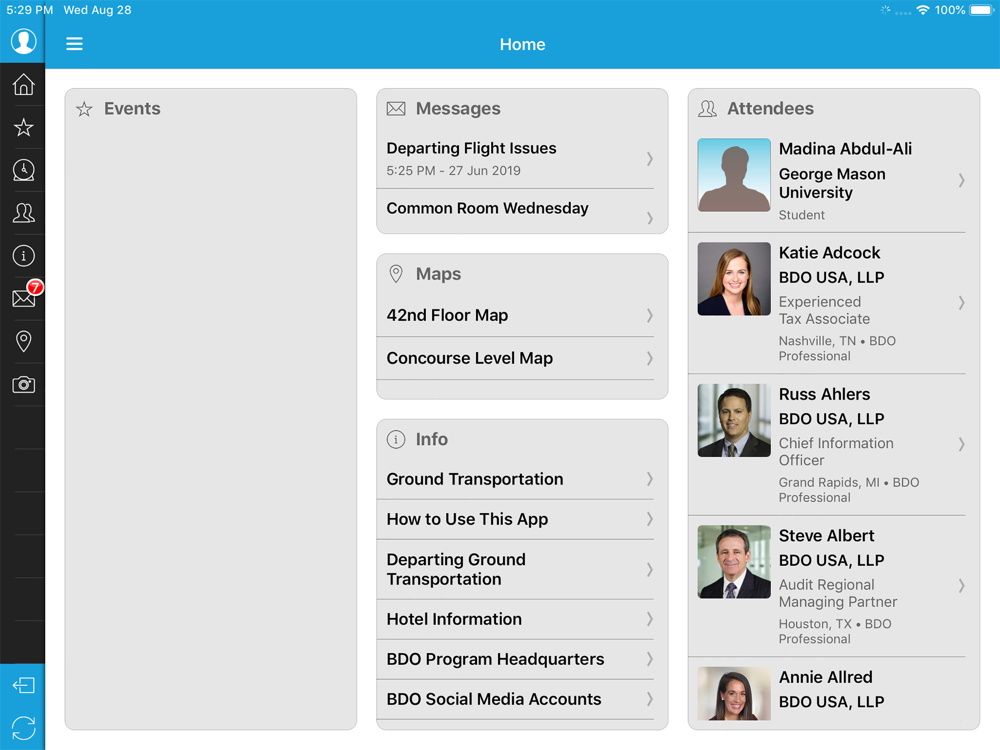This screenshot has width=1000, height=750.
Task: Open messages envelope icon with badge
Action: click(26, 295)
